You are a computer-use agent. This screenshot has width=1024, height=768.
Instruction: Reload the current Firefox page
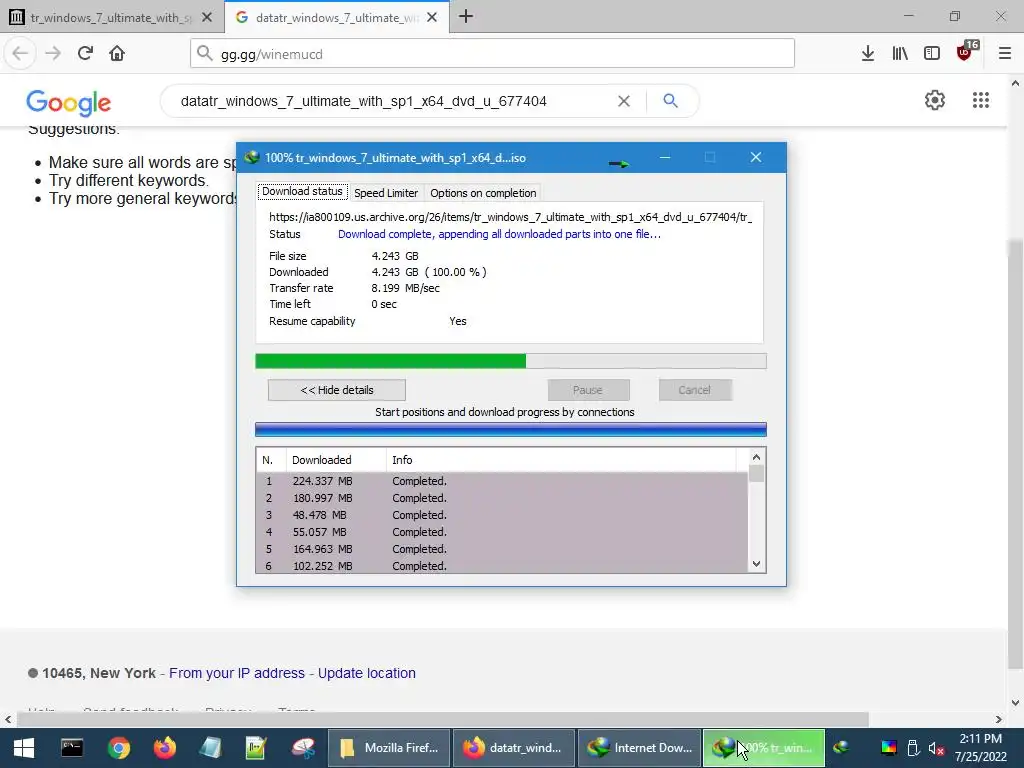coord(85,54)
